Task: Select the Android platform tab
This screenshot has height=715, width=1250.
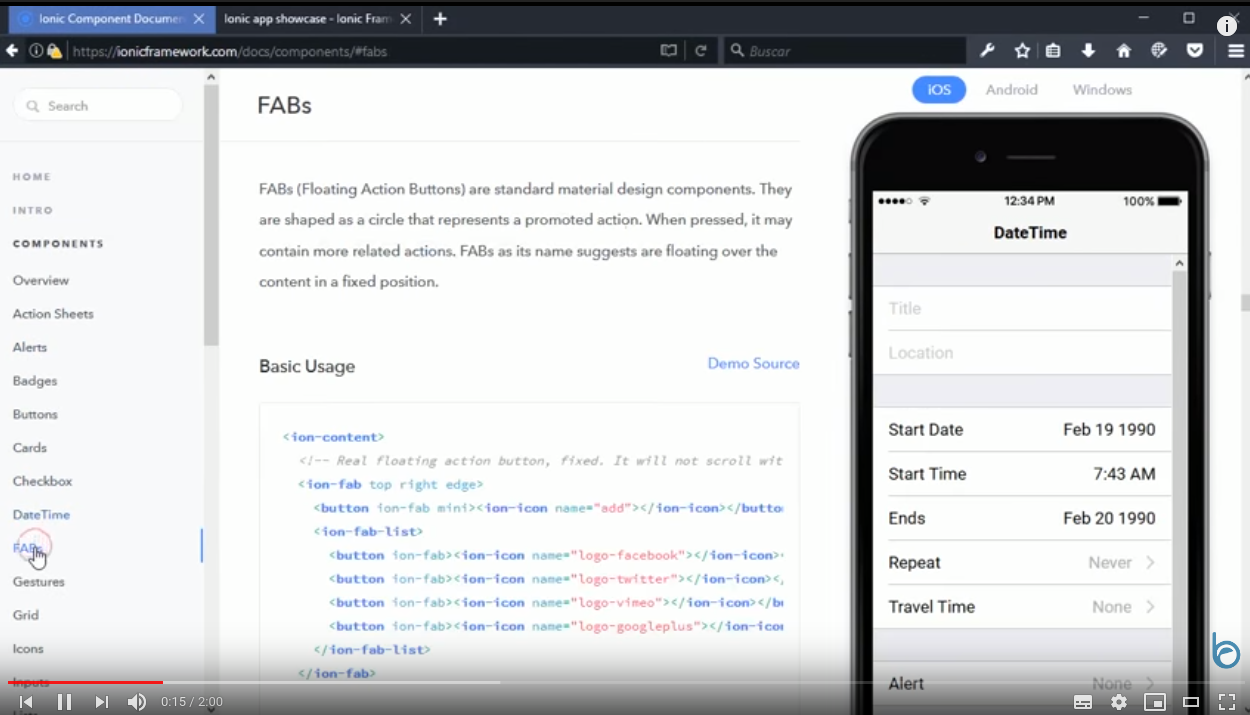Action: point(1012,90)
